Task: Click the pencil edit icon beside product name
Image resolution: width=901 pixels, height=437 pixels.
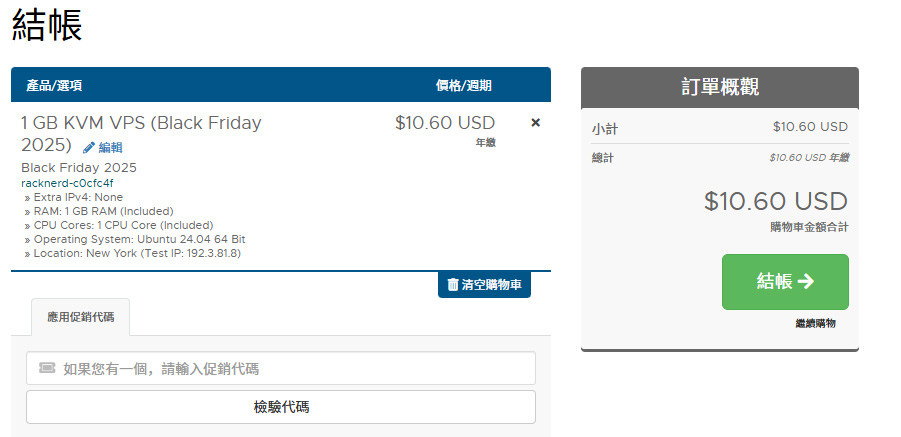Action: [89, 147]
